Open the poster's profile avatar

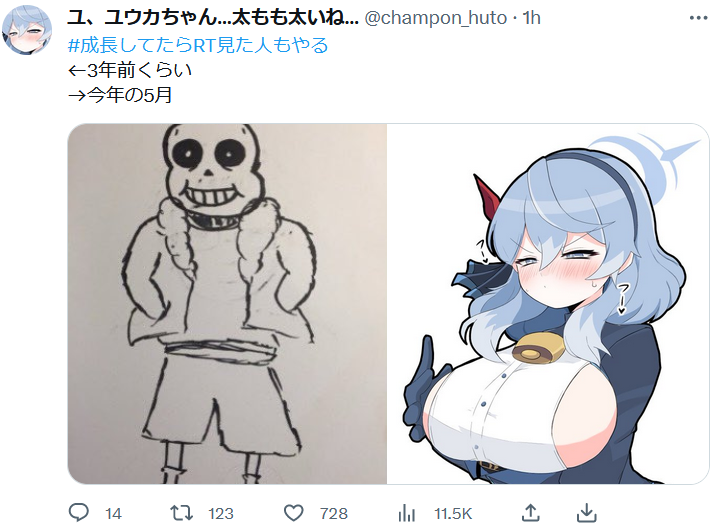tap(27, 29)
